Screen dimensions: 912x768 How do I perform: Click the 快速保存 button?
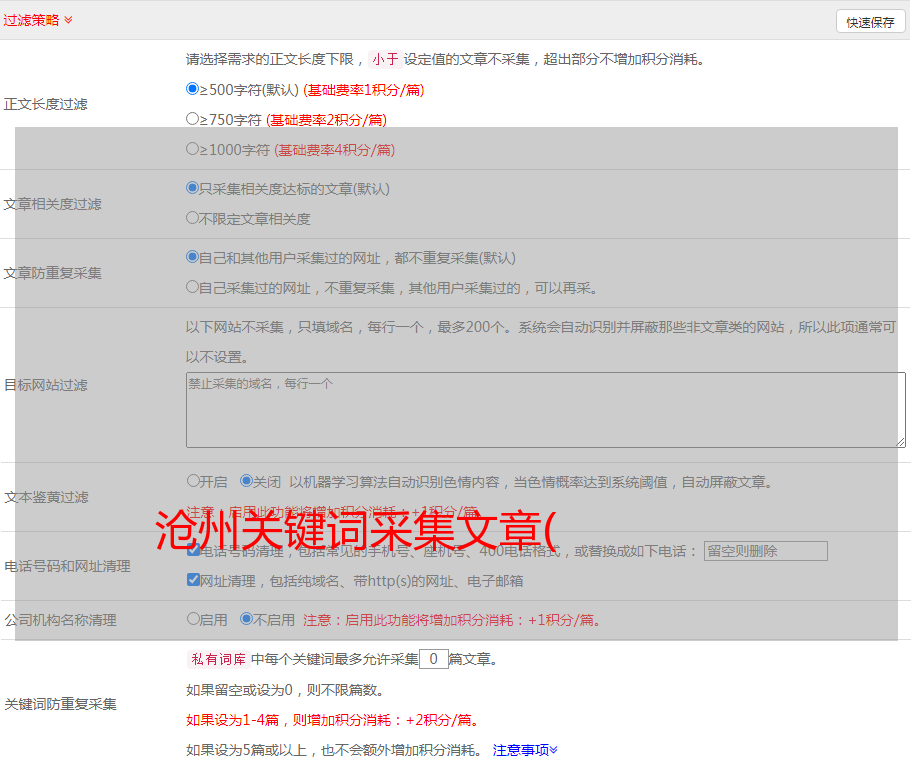click(x=870, y=22)
